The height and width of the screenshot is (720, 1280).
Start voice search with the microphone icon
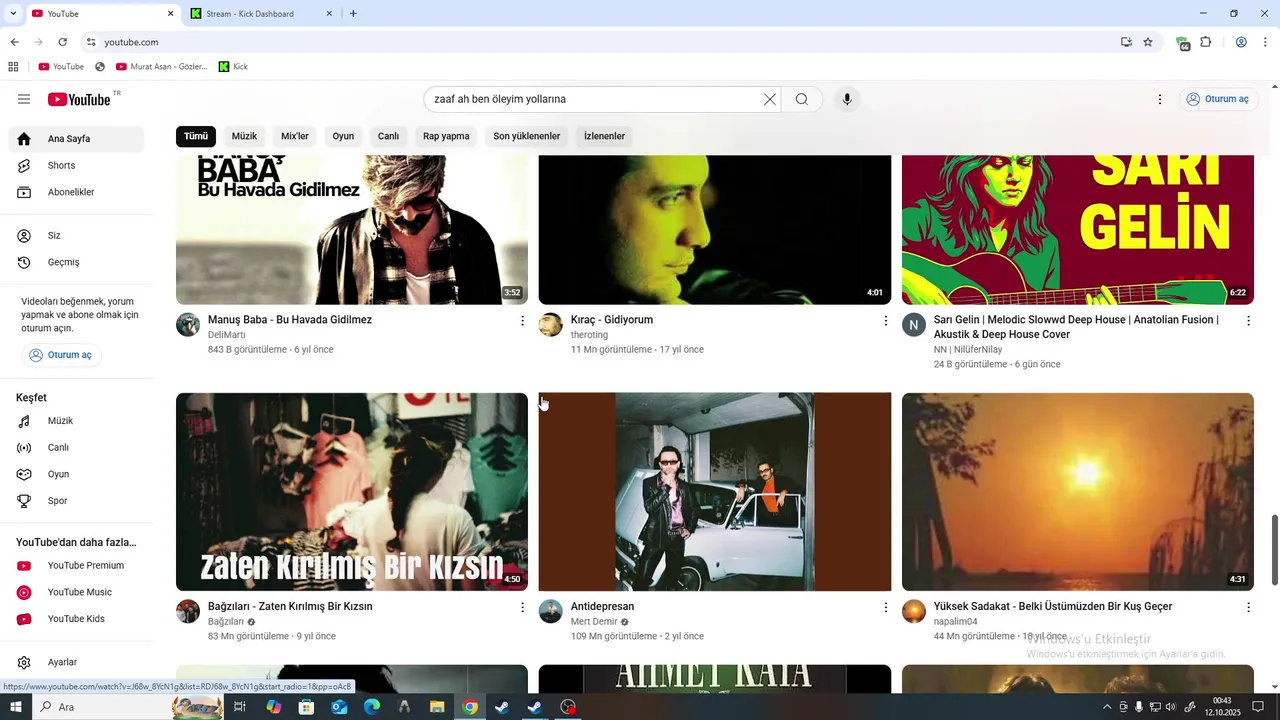[x=847, y=99]
